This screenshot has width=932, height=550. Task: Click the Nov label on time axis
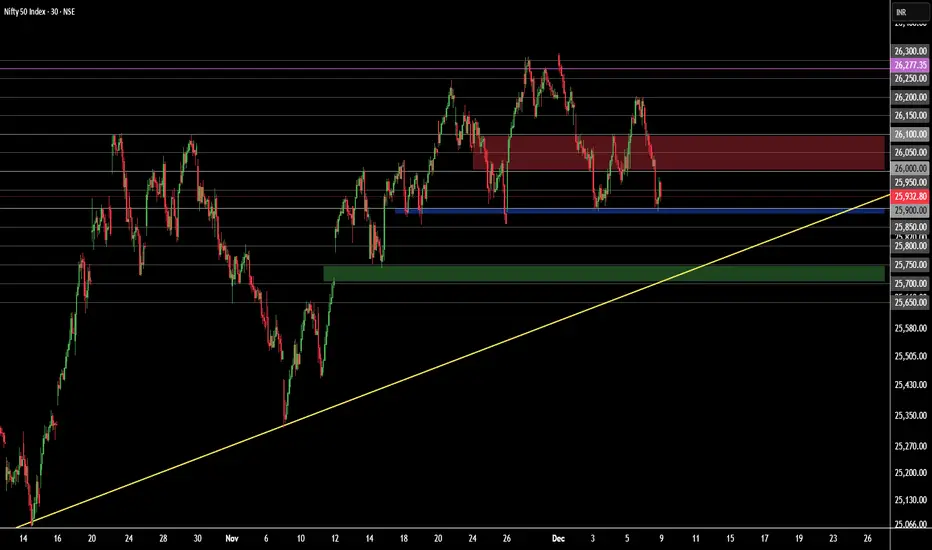point(232,539)
